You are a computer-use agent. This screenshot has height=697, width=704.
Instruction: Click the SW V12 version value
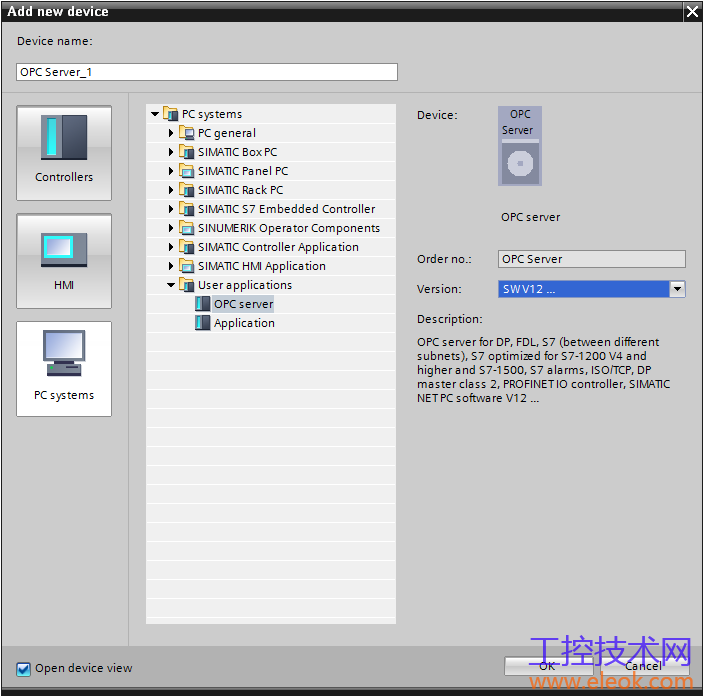(584, 289)
